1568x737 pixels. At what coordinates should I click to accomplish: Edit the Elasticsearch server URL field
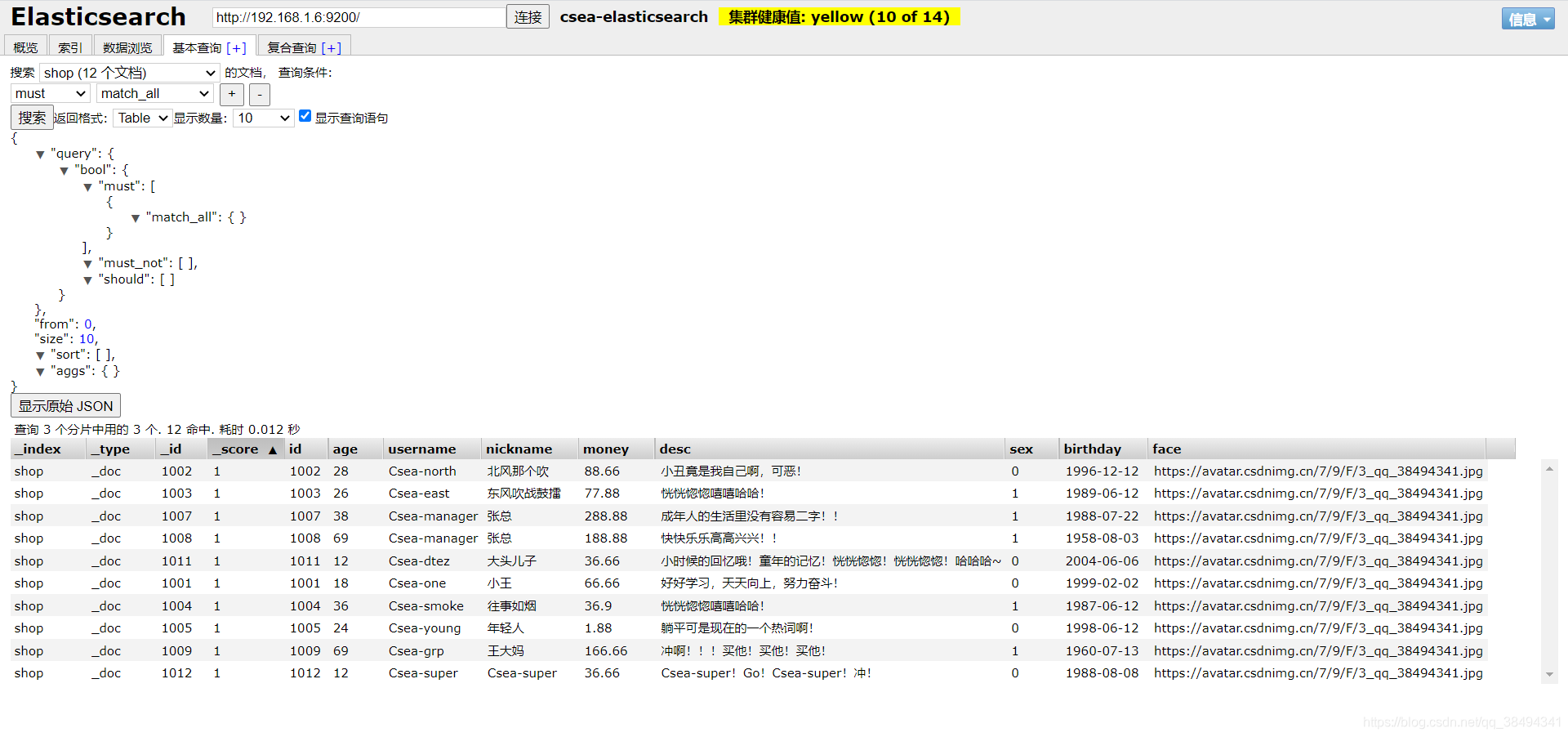click(359, 17)
